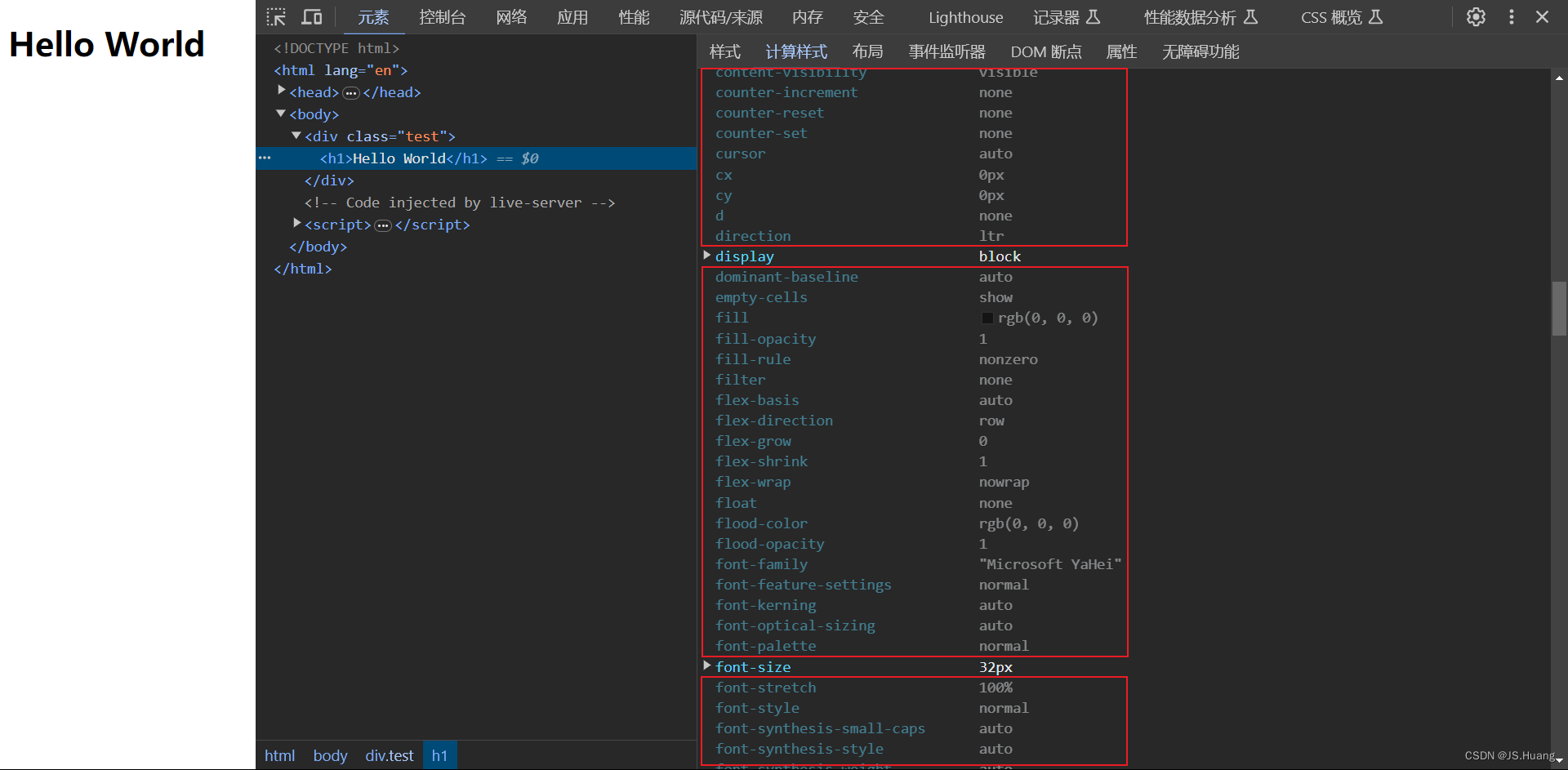
Task: Open the 网络 tab
Action: click(x=512, y=17)
